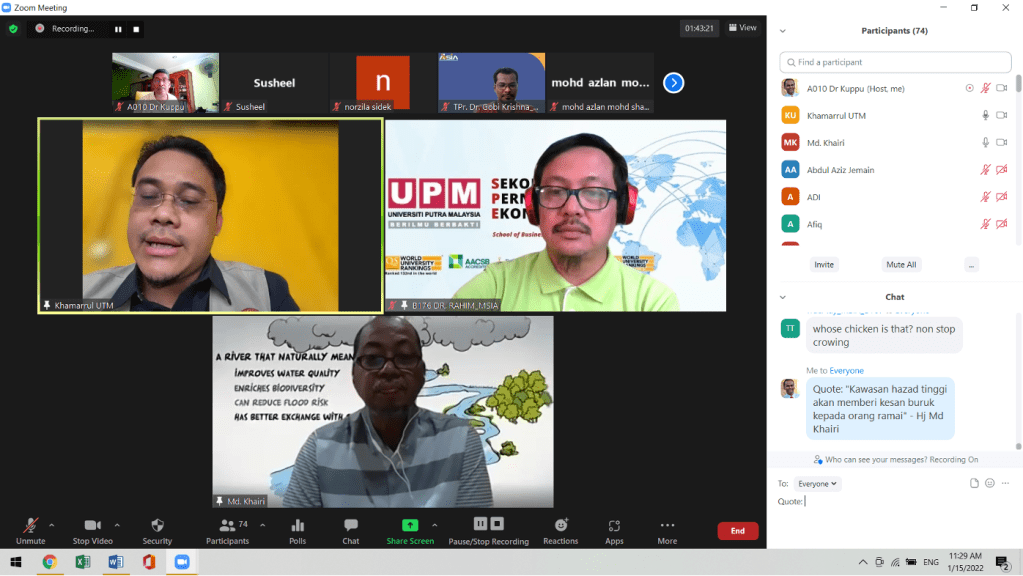Expand audio options arrow beside Unmute
This screenshot has height=576, width=1023.
(51, 524)
